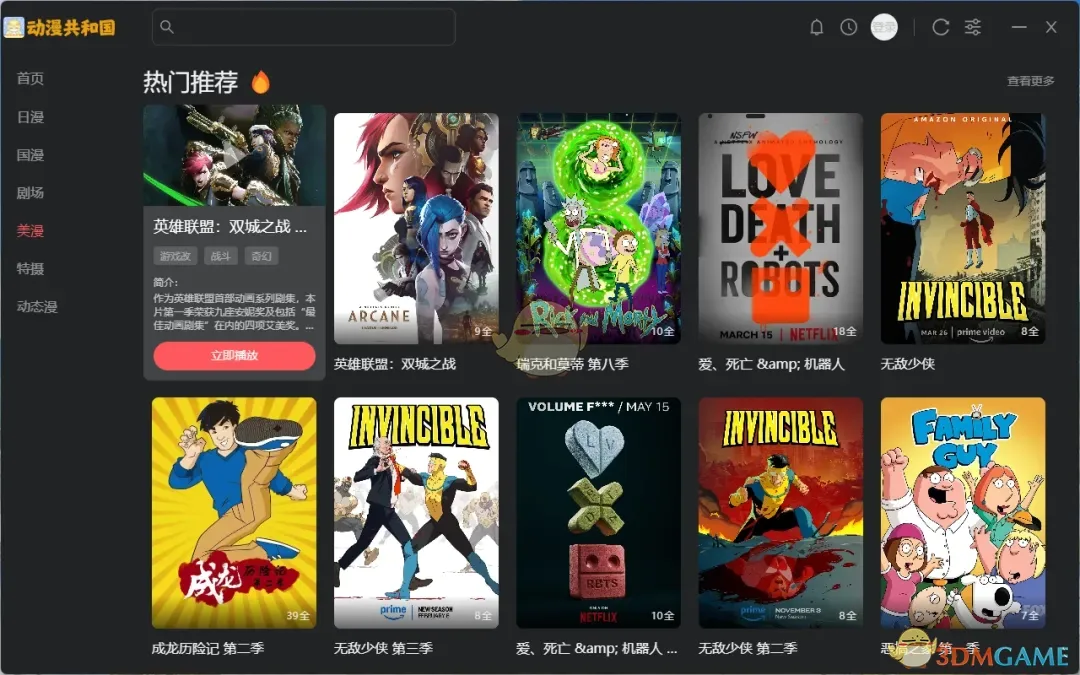The image size is (1080, 675).
Task: Open the watch history clock icon
Action: click(849, 28)
